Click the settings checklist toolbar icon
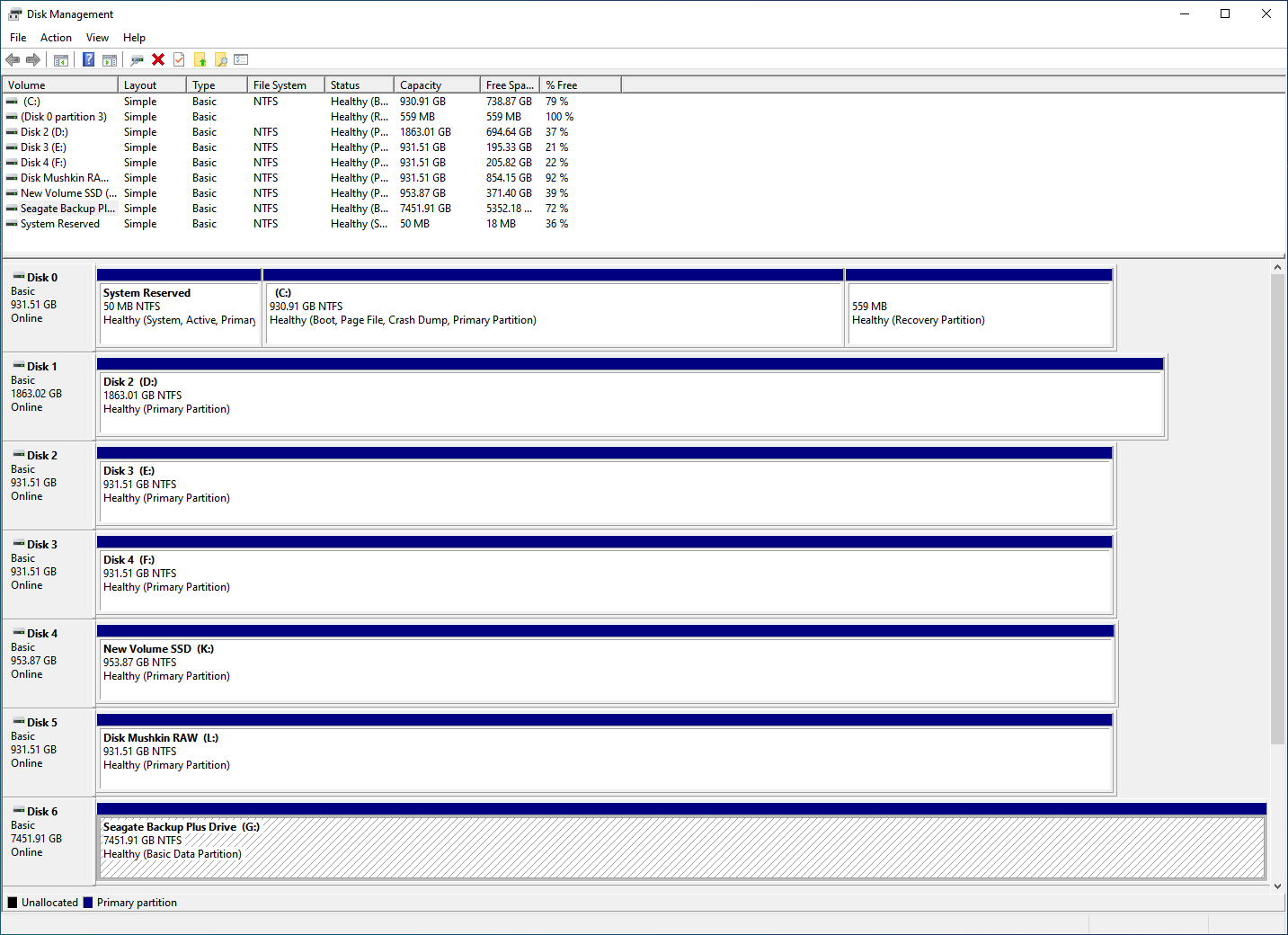Screen dimensions: 1288x935 (x=241, y=59)
